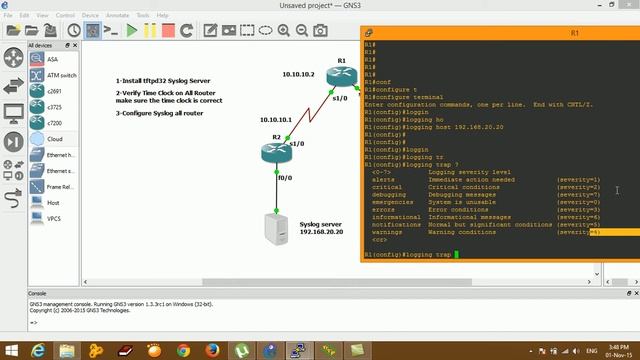Open the Edit menu
Image resolution: width=640 pixels, height=360 pixels.
point(24,16)
